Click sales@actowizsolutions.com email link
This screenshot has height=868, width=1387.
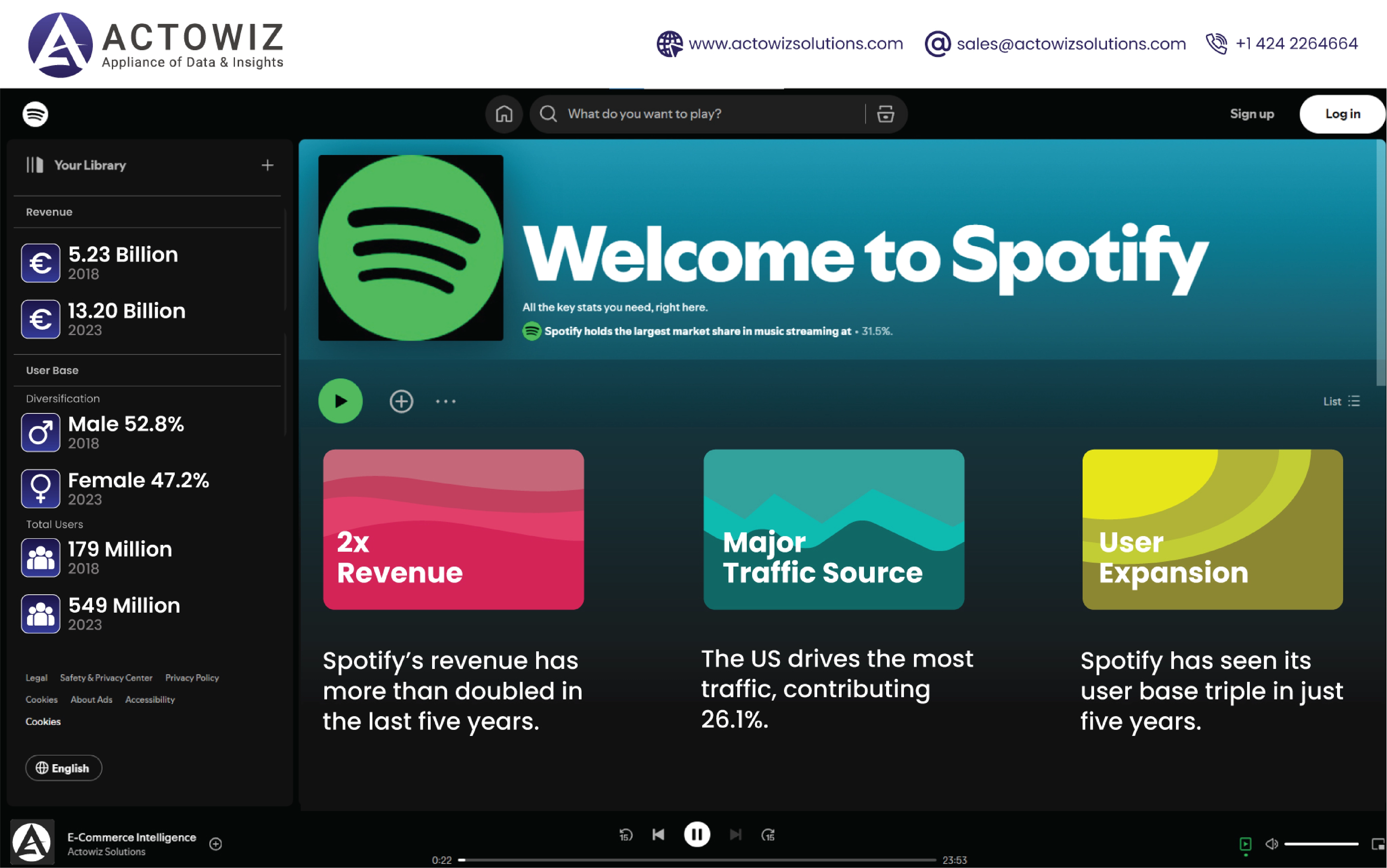coord(1071,44)
